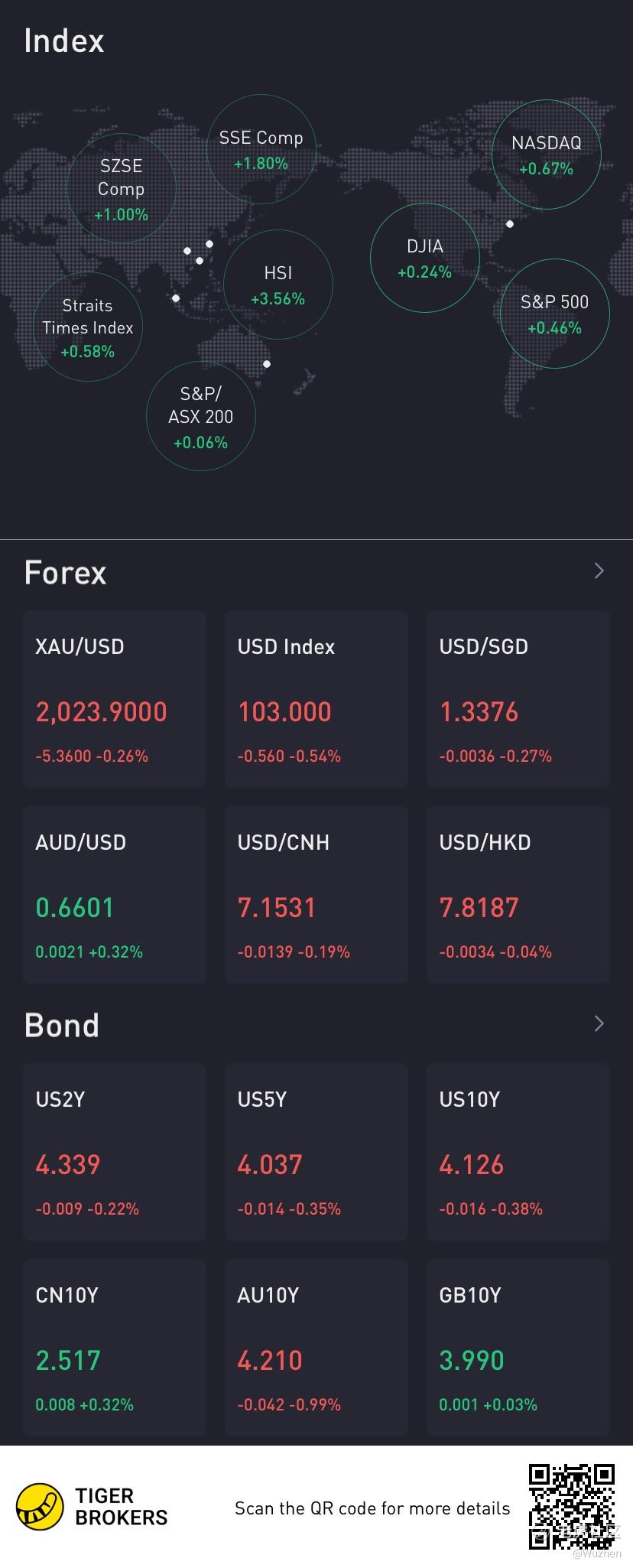This screenshot has height=1568, width=633.
Task: Select the USD Index card
Action: [x=316, y=699]
